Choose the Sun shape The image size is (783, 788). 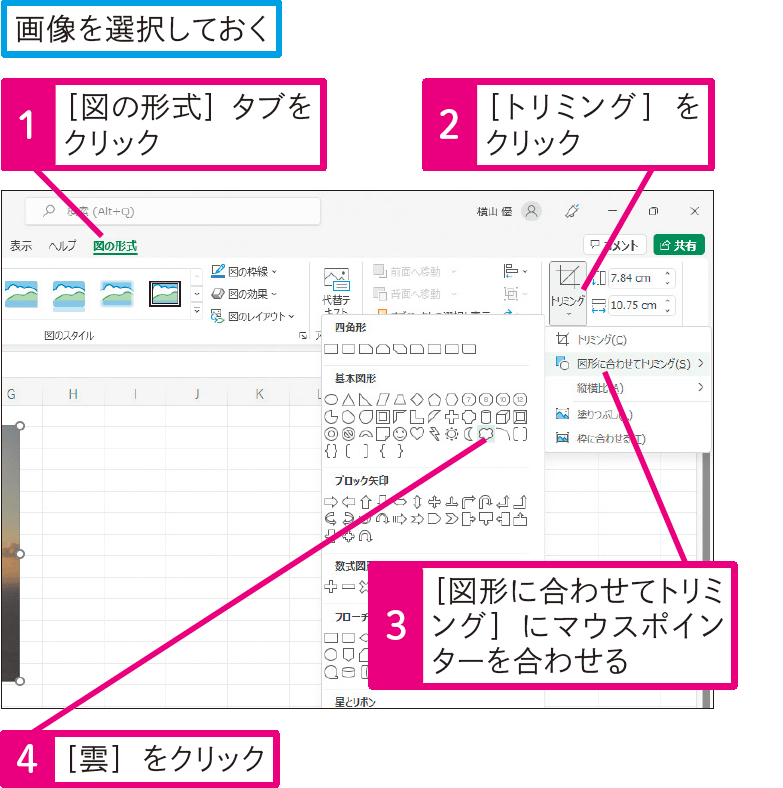click(451, 433)
